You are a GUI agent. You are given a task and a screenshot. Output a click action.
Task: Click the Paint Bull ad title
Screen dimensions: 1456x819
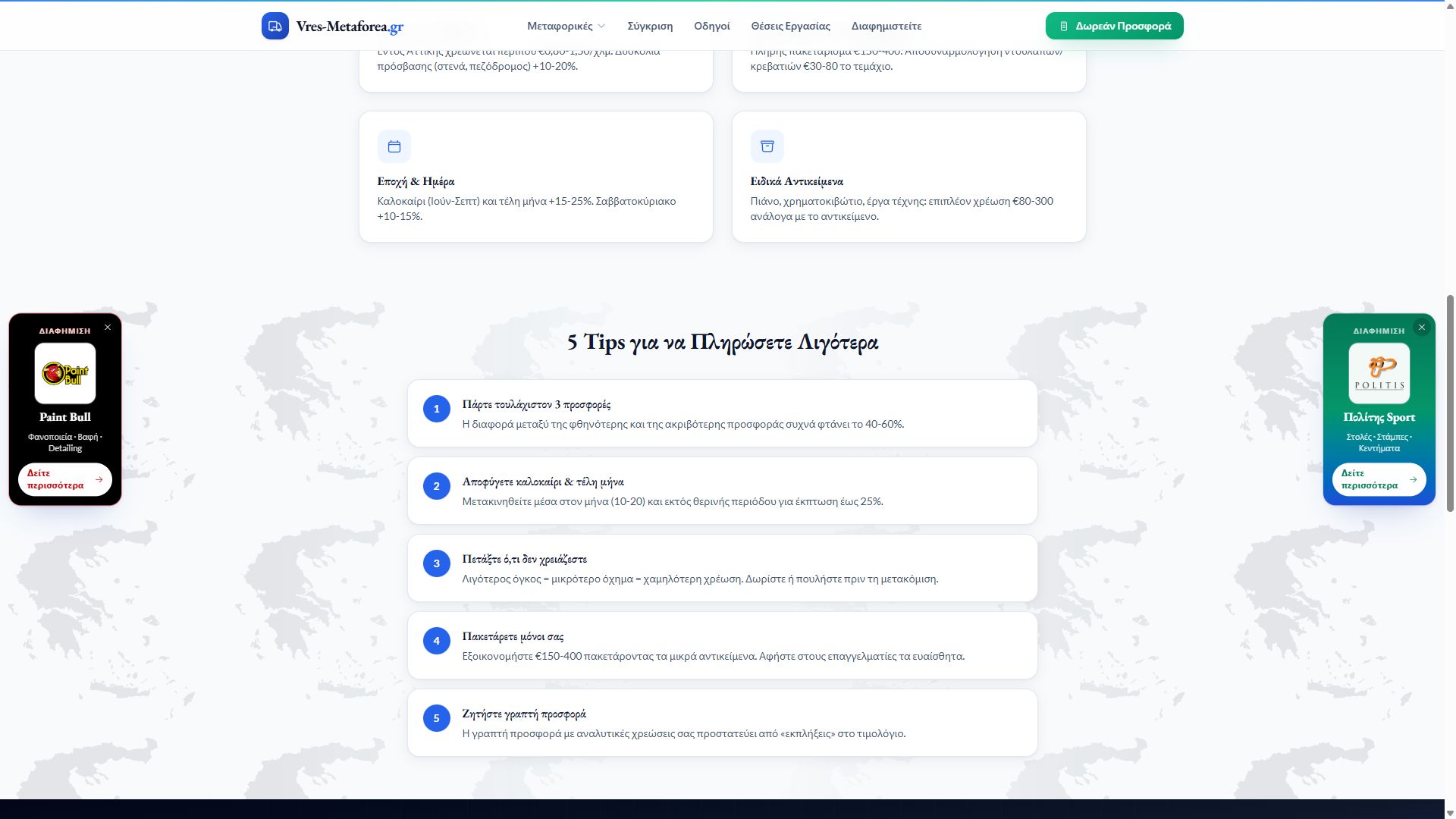click(65, 417)
